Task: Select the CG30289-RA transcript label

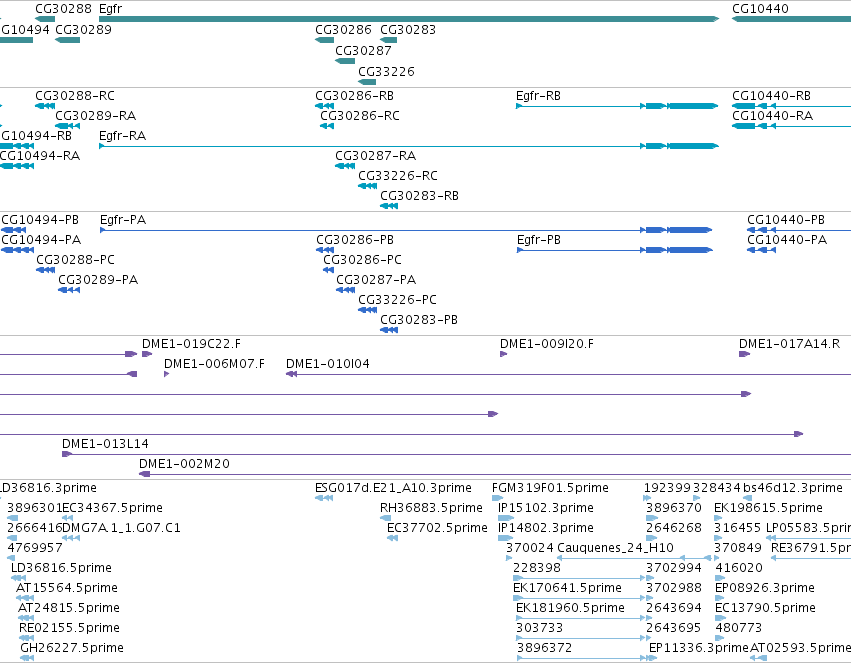Action: click(x=96, y=116)
